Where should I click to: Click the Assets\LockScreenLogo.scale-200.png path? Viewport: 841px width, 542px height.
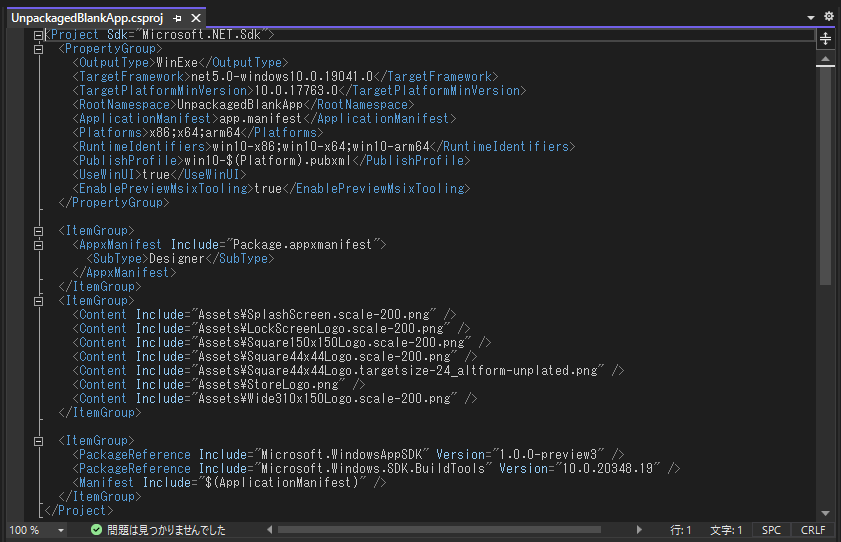click(x=321, y=329)
